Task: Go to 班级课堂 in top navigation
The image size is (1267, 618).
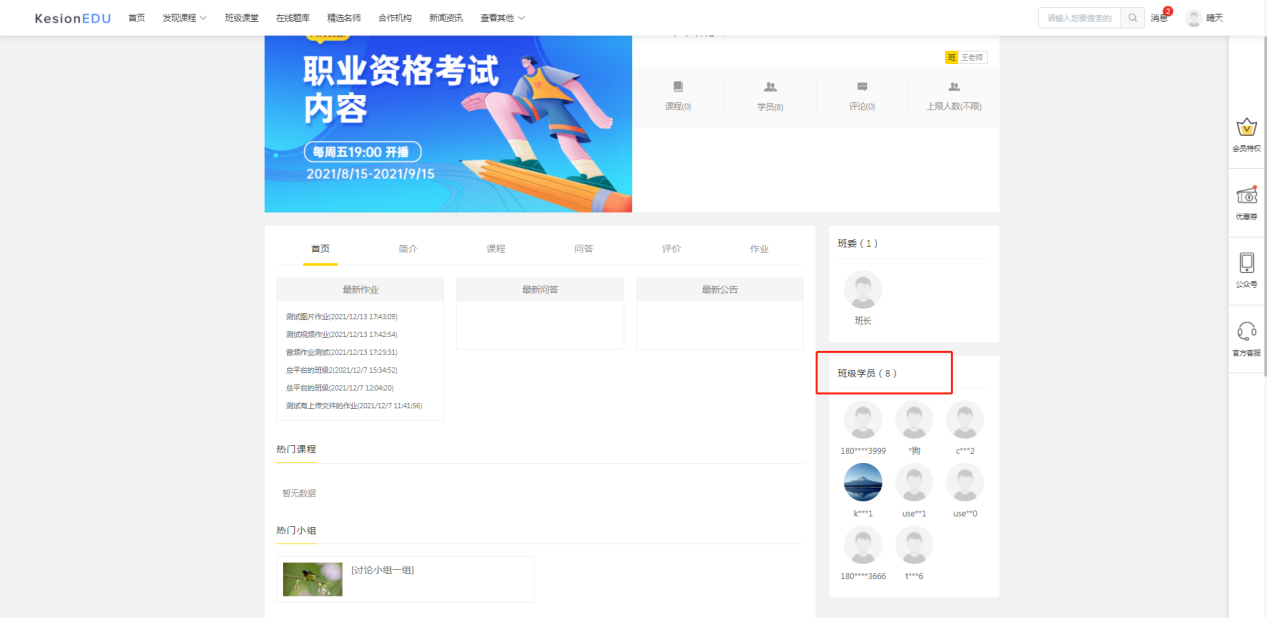Action: [x=242, y=18]
